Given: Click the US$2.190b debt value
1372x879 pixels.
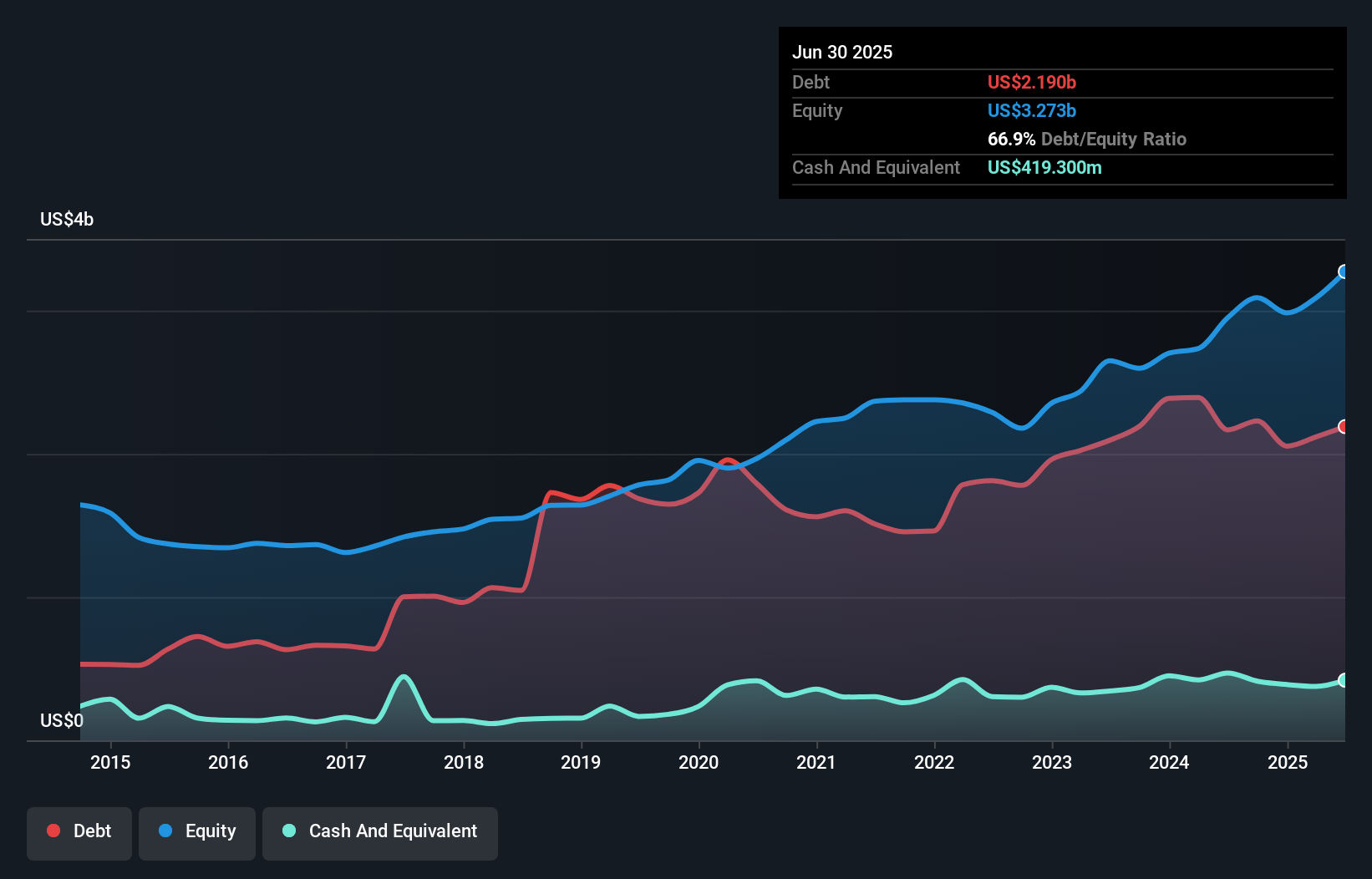Looking at the screenshot, I should click(x=1032, y=82).
